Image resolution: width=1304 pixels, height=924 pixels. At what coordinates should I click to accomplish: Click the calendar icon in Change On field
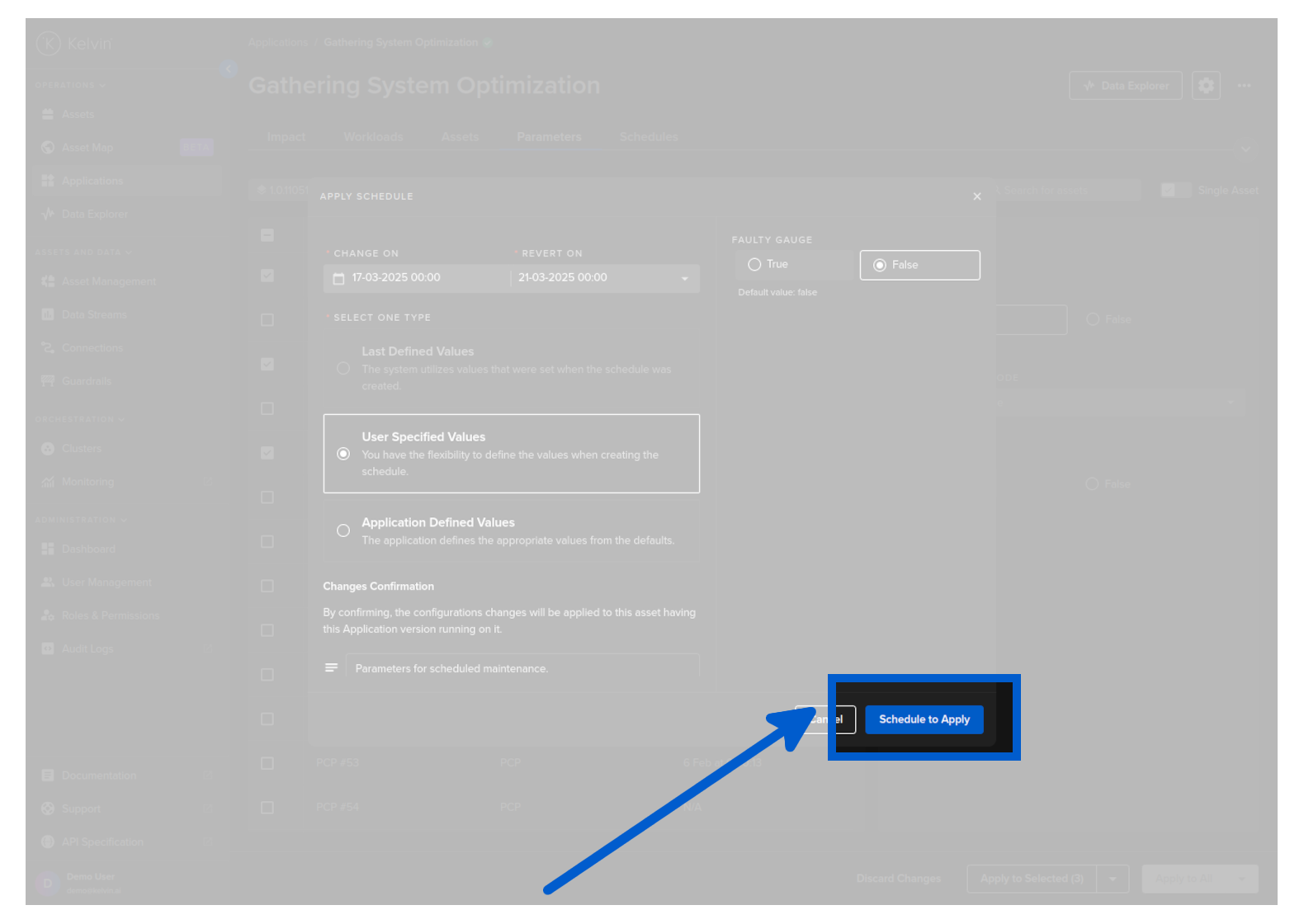coord(338,279)
